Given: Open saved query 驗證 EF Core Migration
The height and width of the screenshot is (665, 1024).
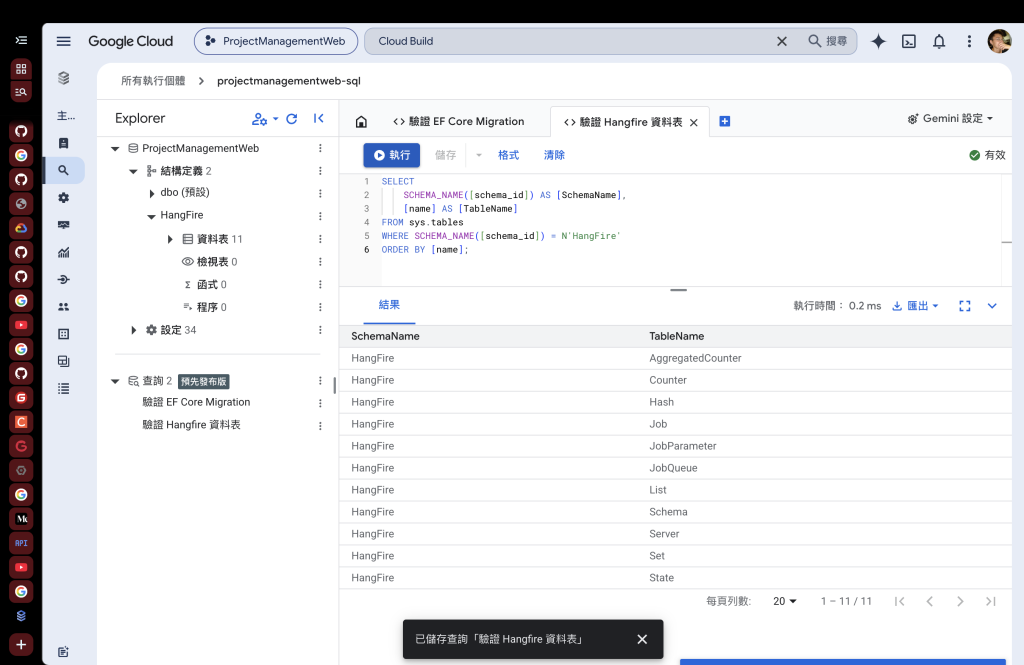Looking at the screenshot, I should (196, 402).
